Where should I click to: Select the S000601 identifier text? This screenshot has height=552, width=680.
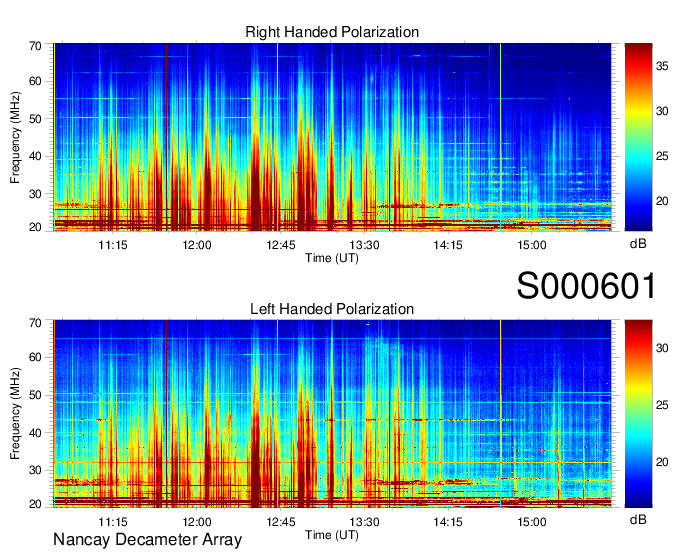pos(586,285)
